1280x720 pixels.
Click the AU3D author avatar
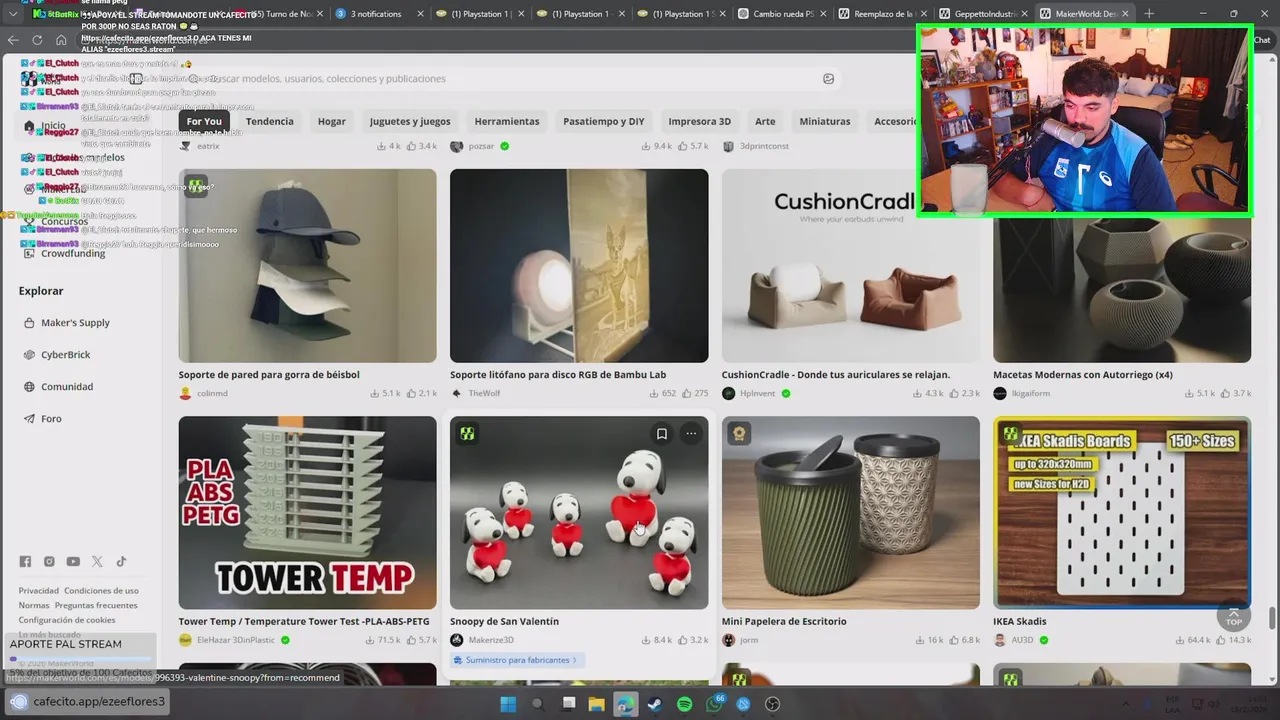(x=1000, y=640)
